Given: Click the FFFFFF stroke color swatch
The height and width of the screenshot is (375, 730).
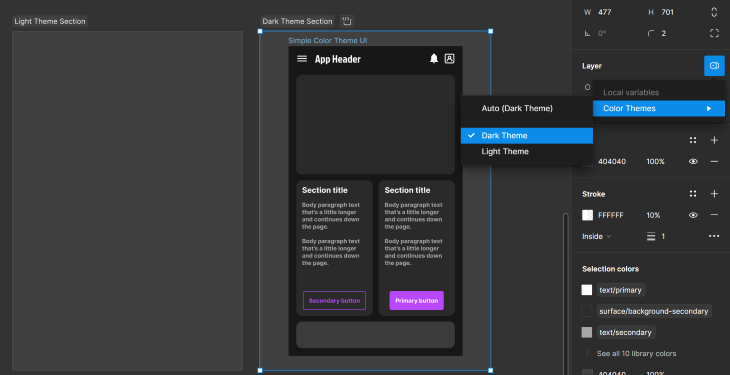Looking at the screenshot, I should (588, 215).
